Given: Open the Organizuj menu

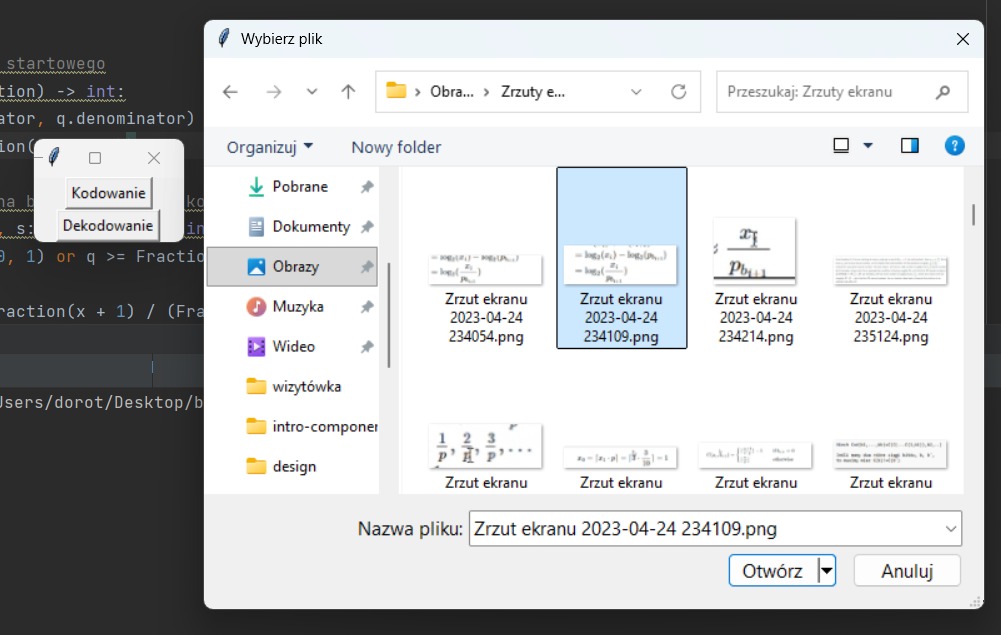Looking at the screenshot, I should tap(269, 147).
